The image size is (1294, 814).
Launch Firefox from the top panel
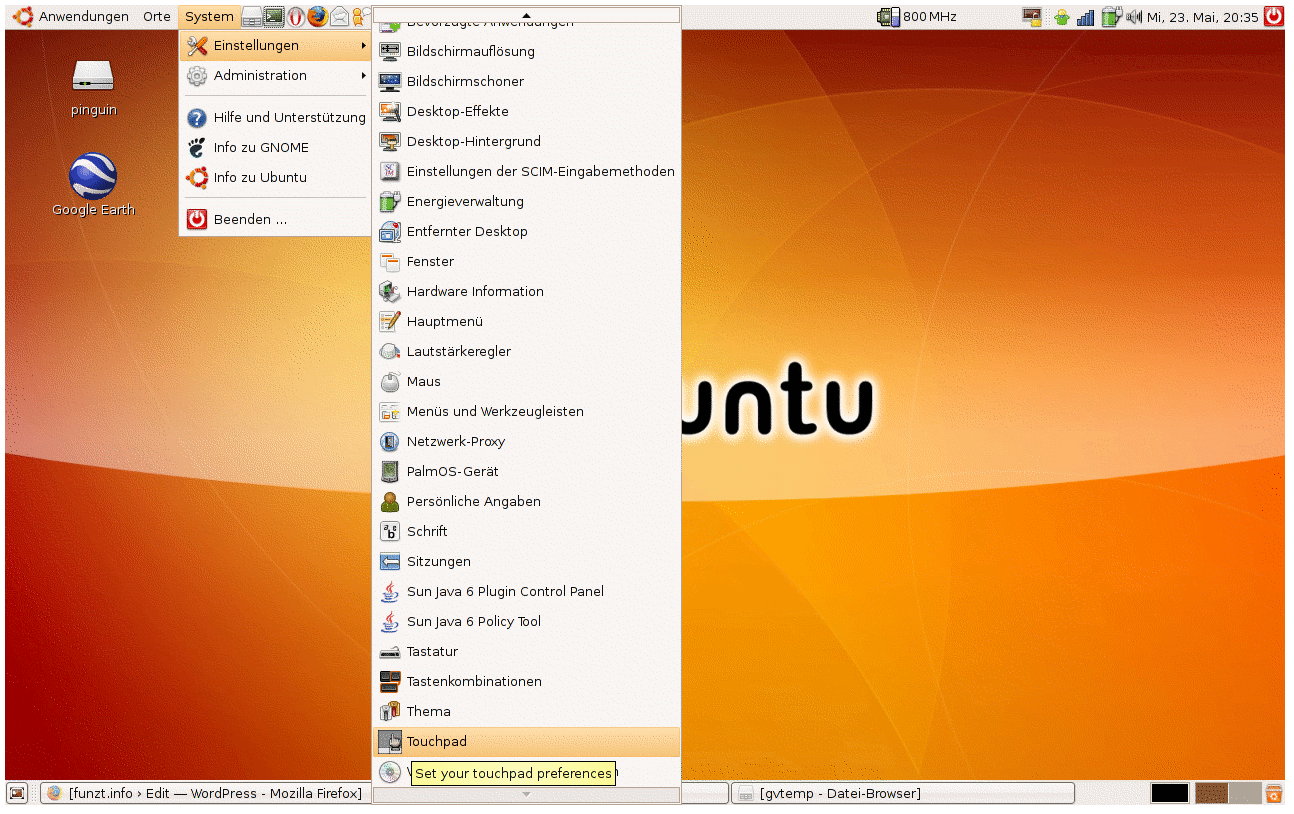[x=317, y=16]
